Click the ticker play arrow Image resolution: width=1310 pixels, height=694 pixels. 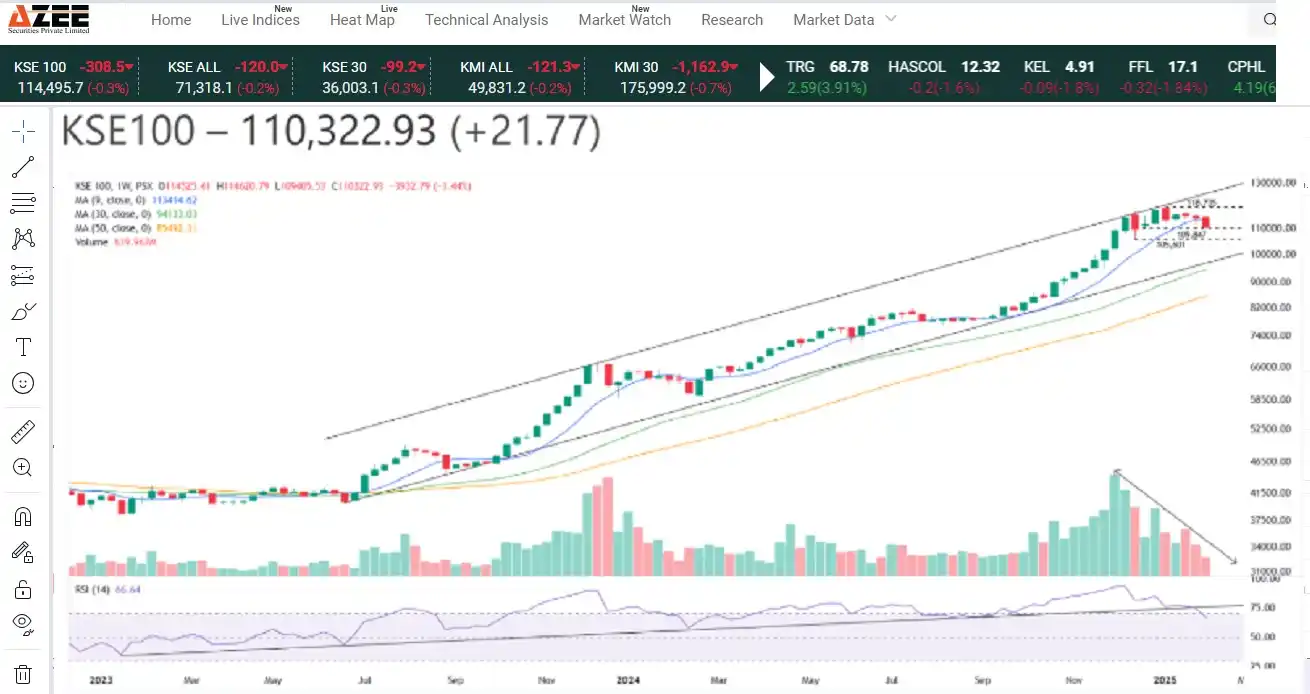pyautogui.click(x=767, y=76)
